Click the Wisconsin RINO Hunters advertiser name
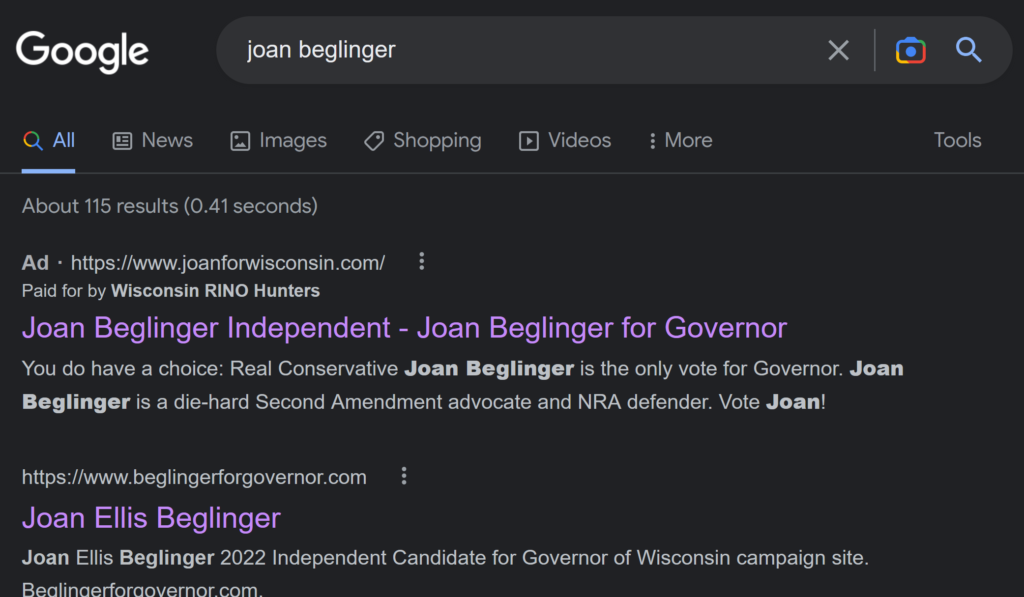 [215, 291]
